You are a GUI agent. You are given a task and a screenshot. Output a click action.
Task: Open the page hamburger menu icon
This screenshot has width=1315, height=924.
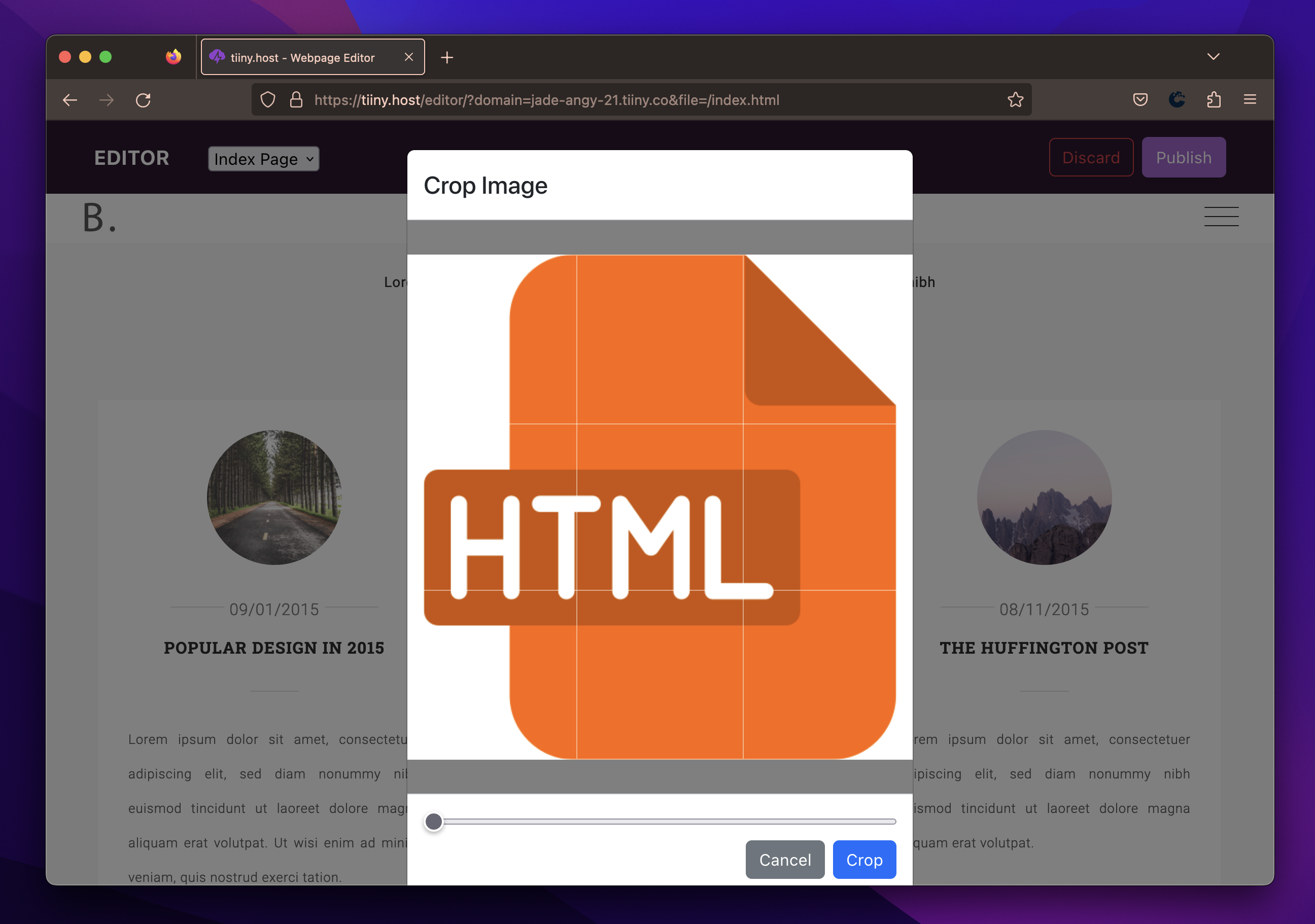(x=1221, y=217)
